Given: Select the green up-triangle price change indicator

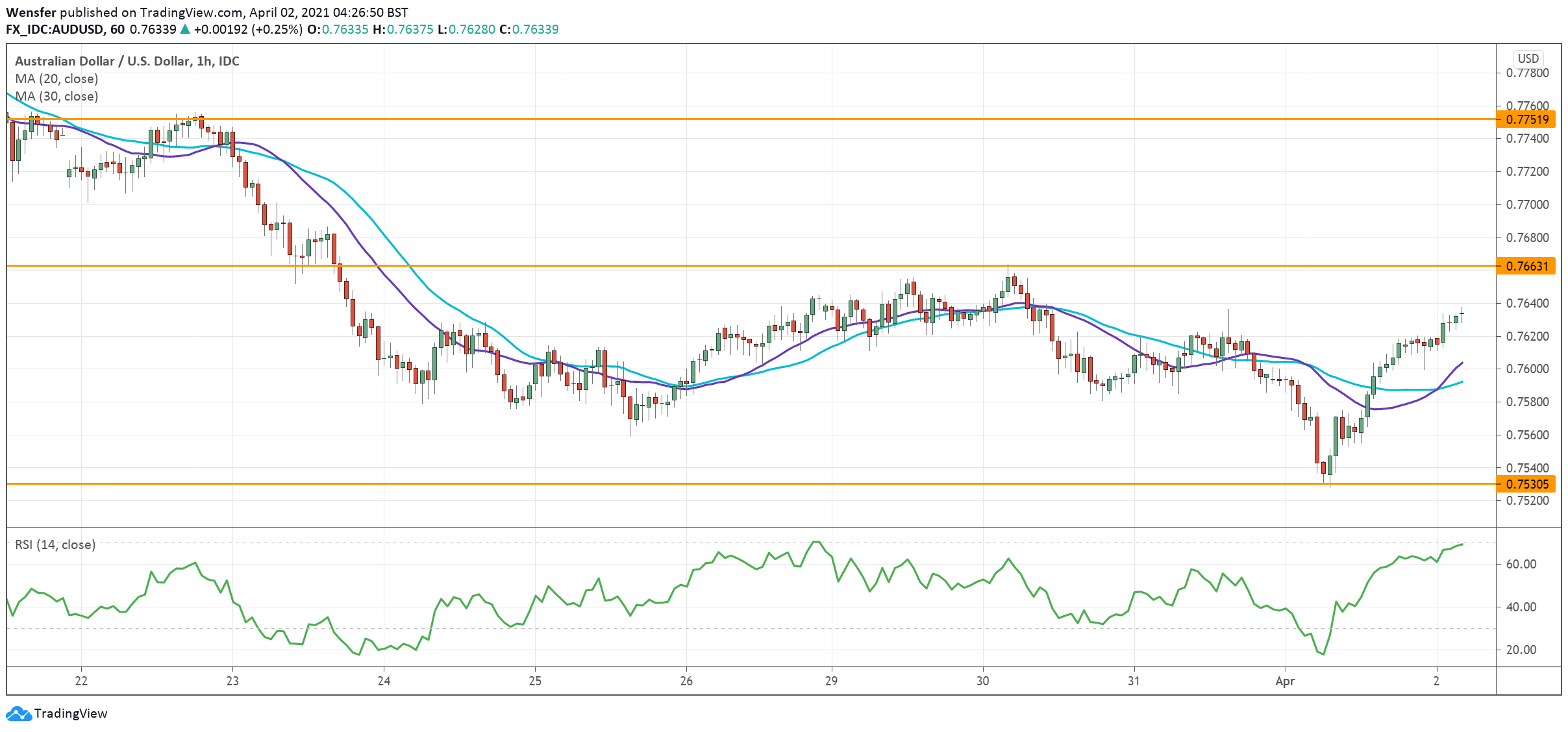Looking at the screenshot, I should click(x=186, y=29).
